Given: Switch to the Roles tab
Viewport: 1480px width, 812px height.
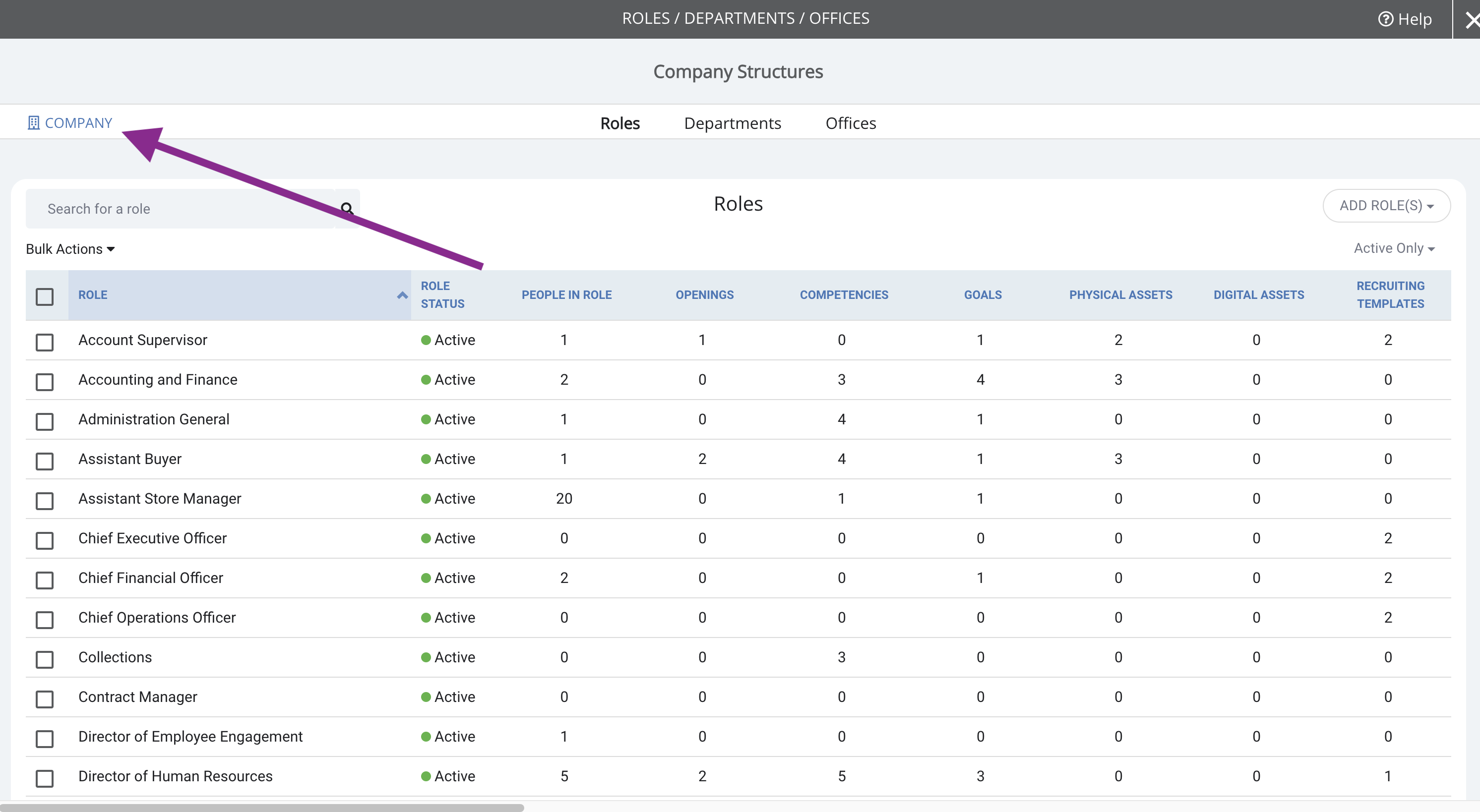Looking at the screenshot, I should [620, 123].
